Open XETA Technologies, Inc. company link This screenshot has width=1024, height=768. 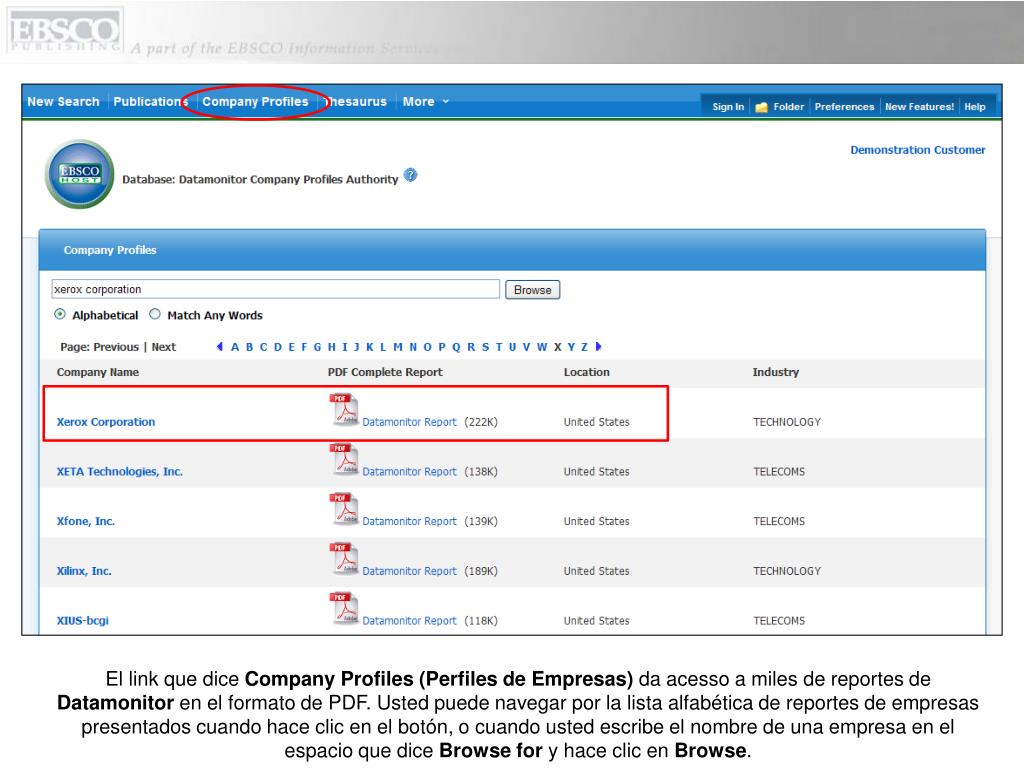click(x=120, y=472)
